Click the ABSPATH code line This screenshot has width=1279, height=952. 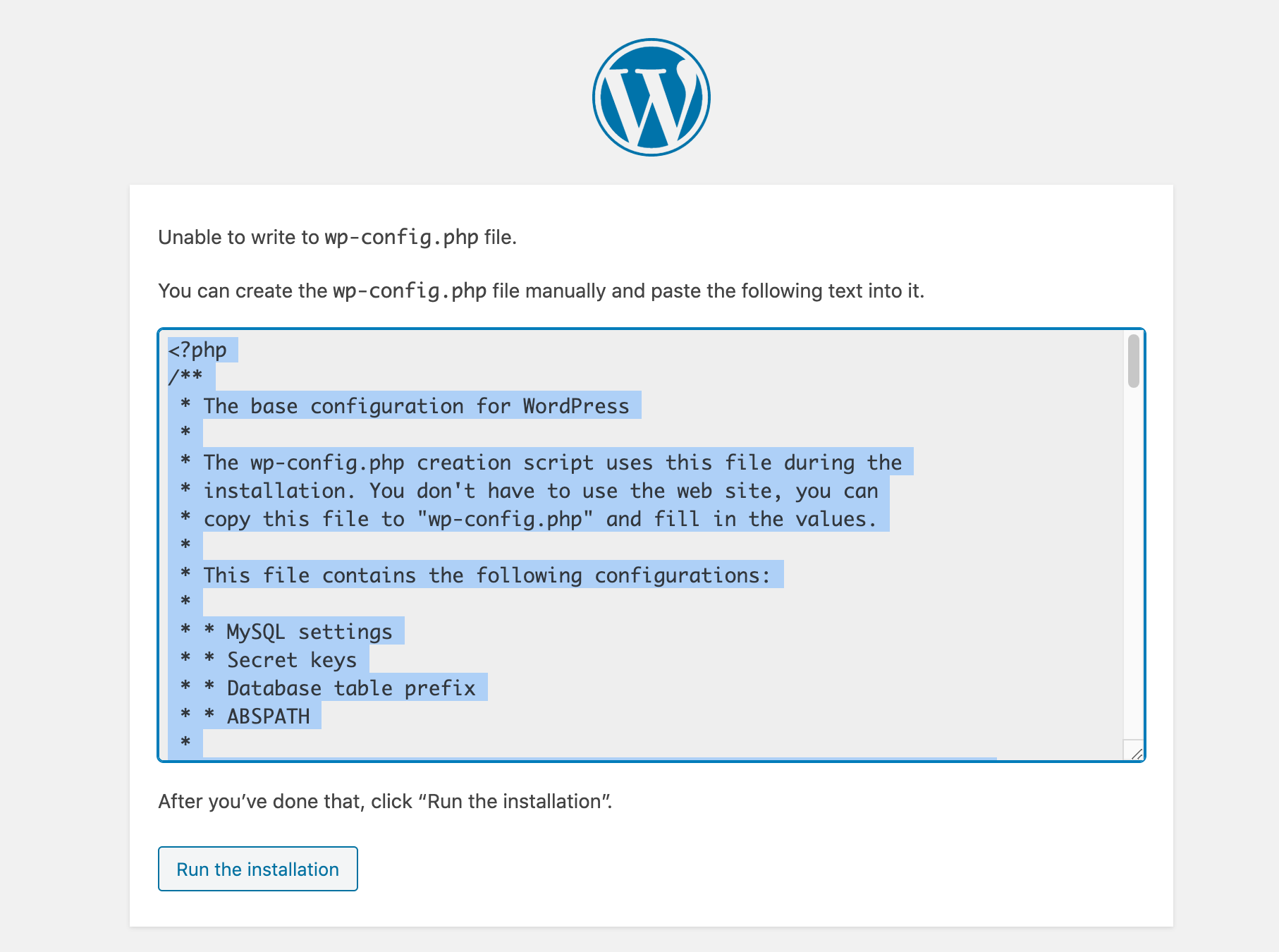tap(247, 716)
